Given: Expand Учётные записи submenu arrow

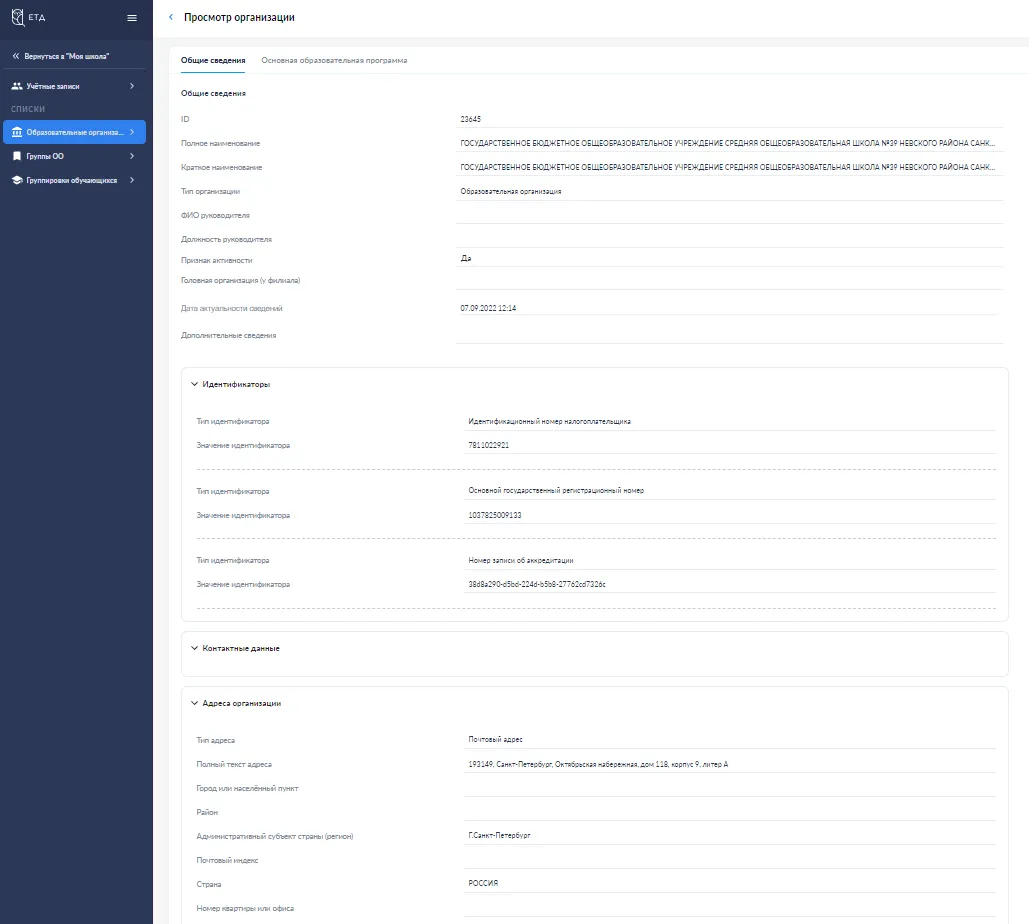Looking at the screenshot, I should click(132, 87).
